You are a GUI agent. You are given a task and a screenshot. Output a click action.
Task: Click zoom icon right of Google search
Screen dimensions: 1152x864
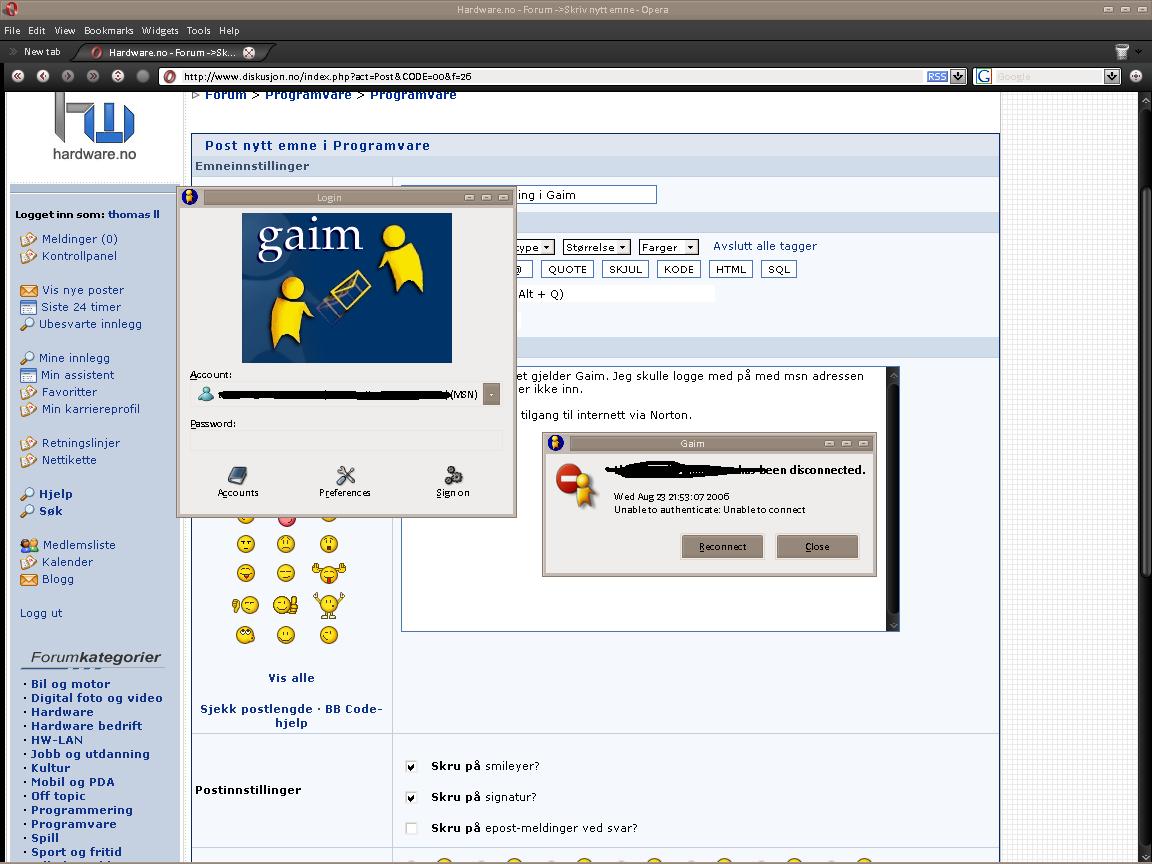point(1136,76)
